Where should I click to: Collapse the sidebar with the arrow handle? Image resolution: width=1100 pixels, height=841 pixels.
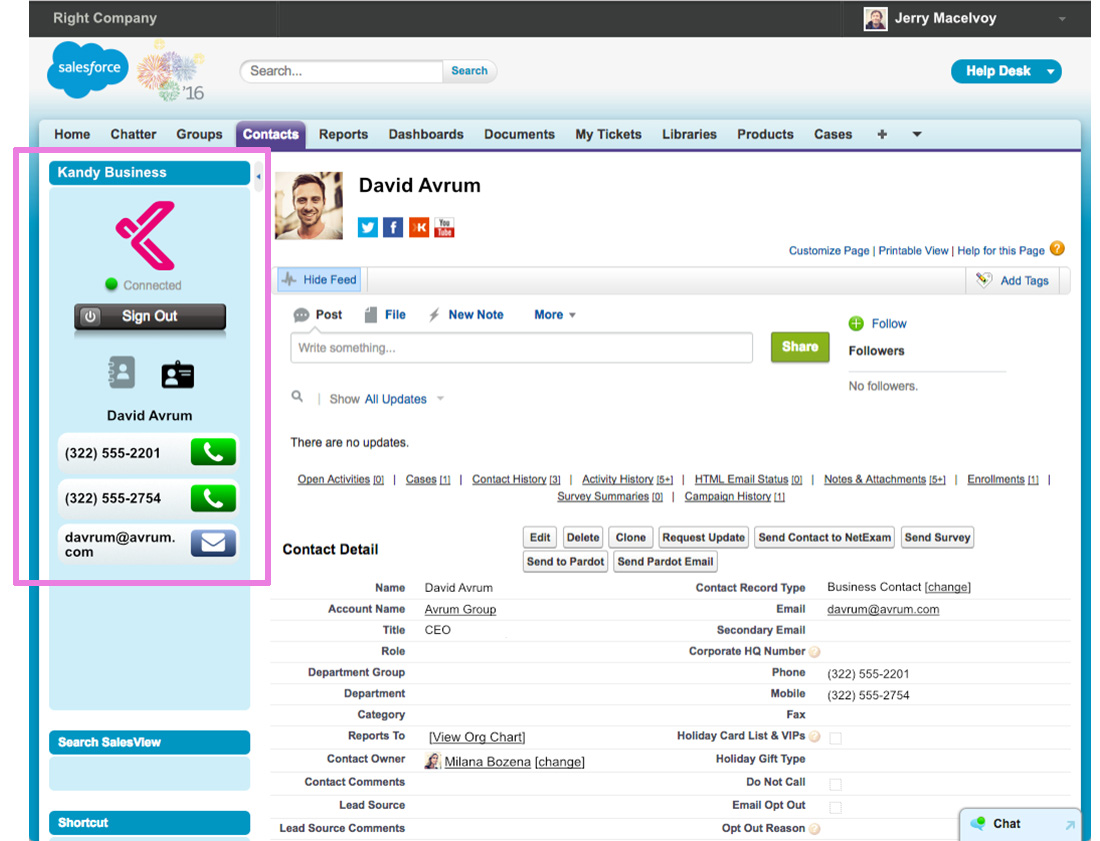pyautogui.click(x=258, y=177)
